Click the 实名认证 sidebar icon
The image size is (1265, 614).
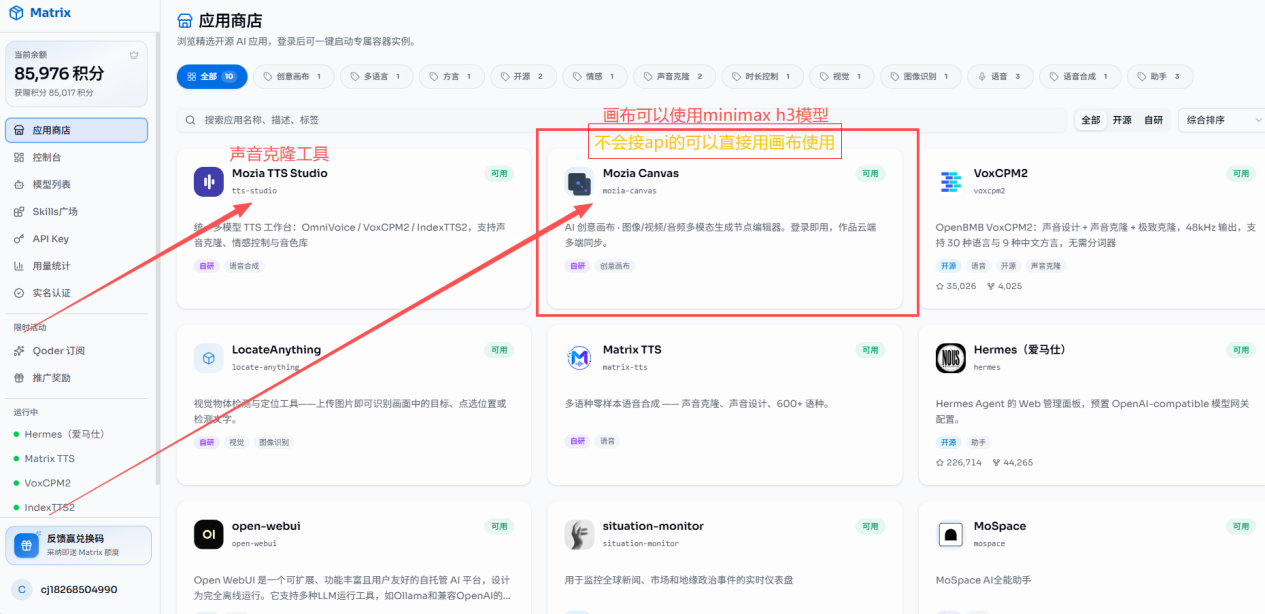20,293
